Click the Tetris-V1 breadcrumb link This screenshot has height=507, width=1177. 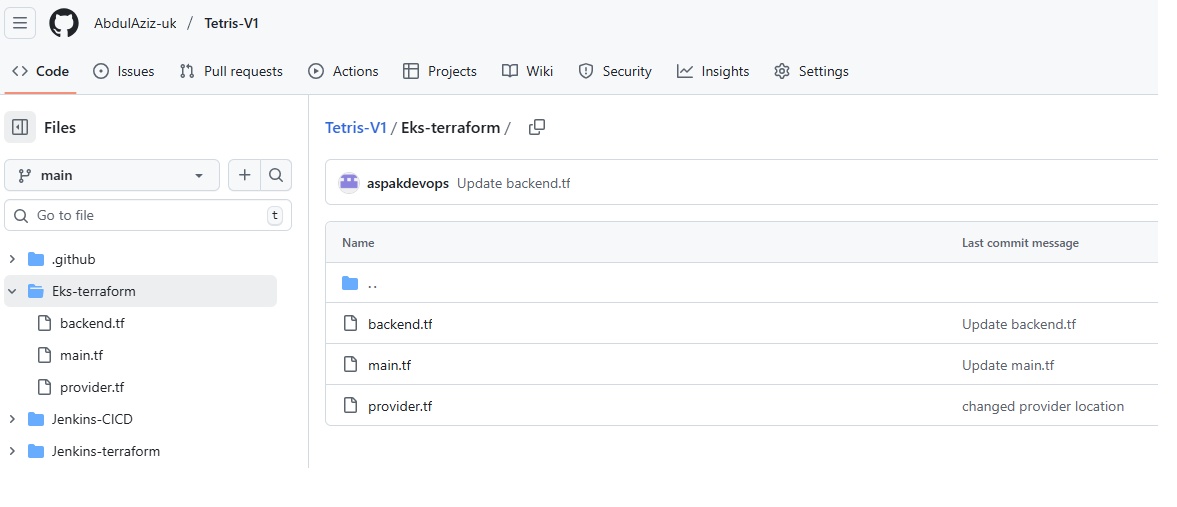tap(355, 127)
